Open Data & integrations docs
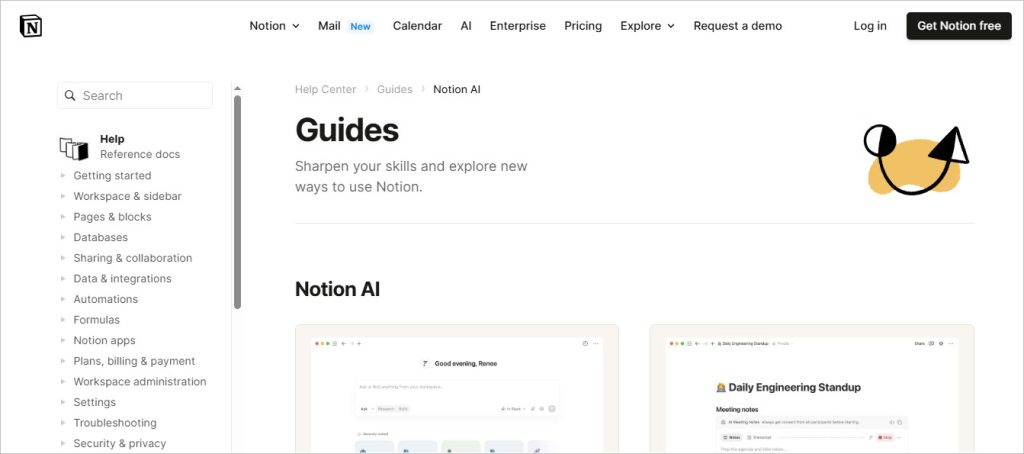The width and height of the screenshot is (1024, 454). tap(122, 278)
